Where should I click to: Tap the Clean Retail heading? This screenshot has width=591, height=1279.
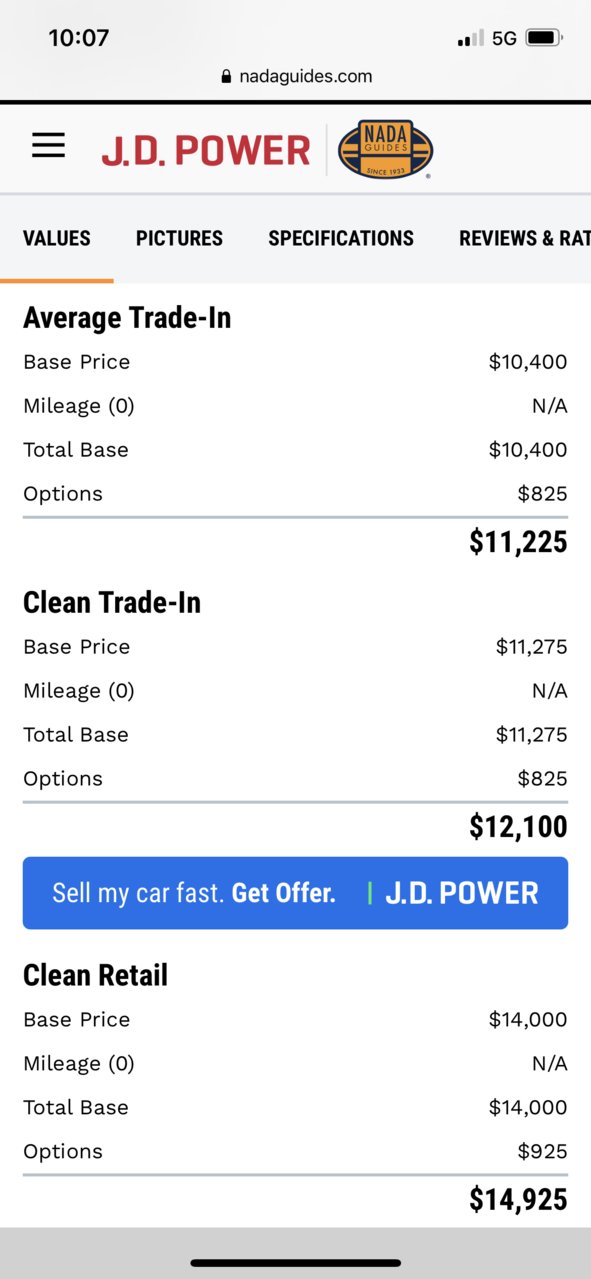[x=95, y=976]
